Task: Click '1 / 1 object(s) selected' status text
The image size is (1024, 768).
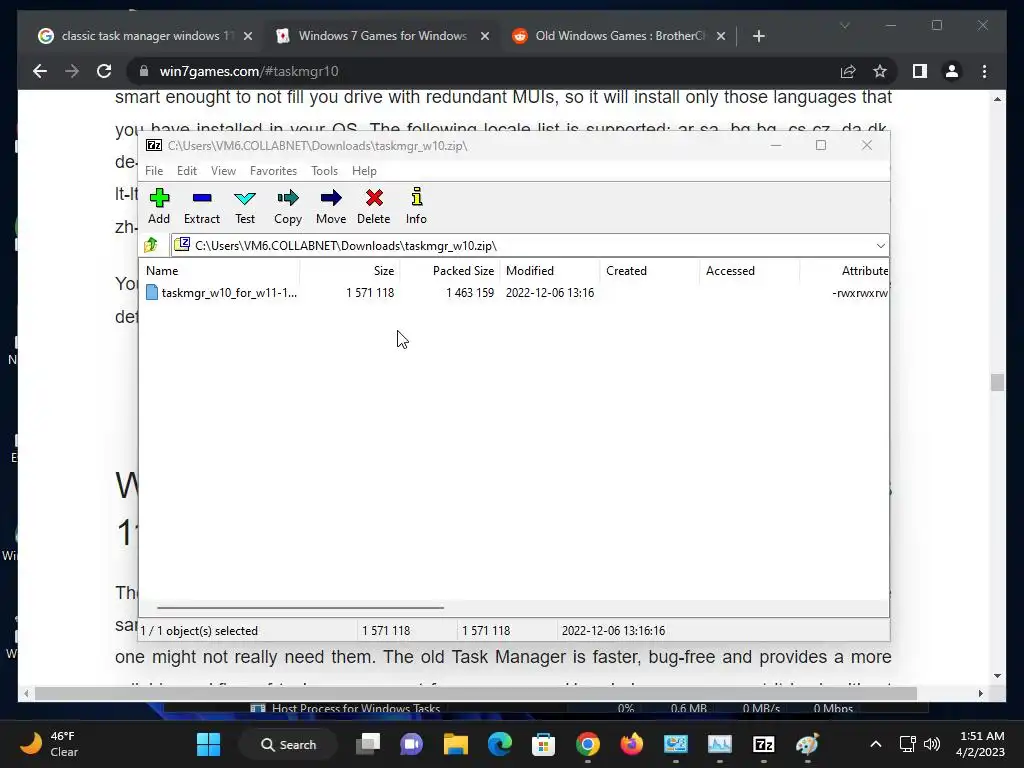Action: pos(199,631)
